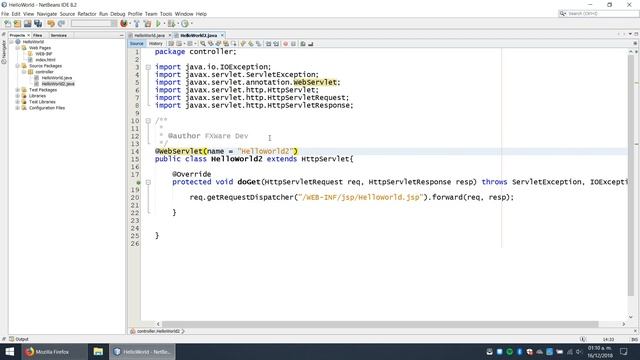
Task: Click the red Start Macro Recording icon
Action: point(285,44)
